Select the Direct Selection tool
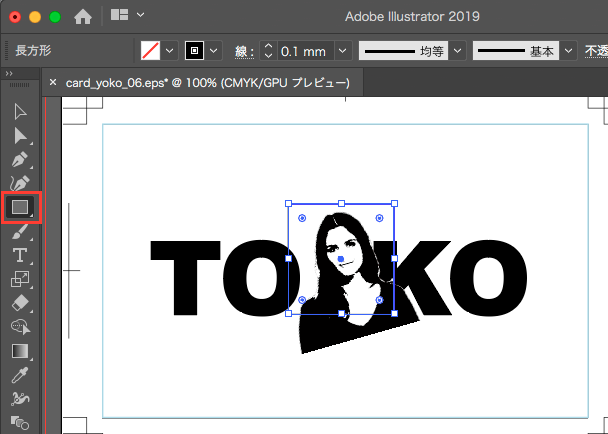The width and height of the screenshot is (608, 434). [20, 135]
